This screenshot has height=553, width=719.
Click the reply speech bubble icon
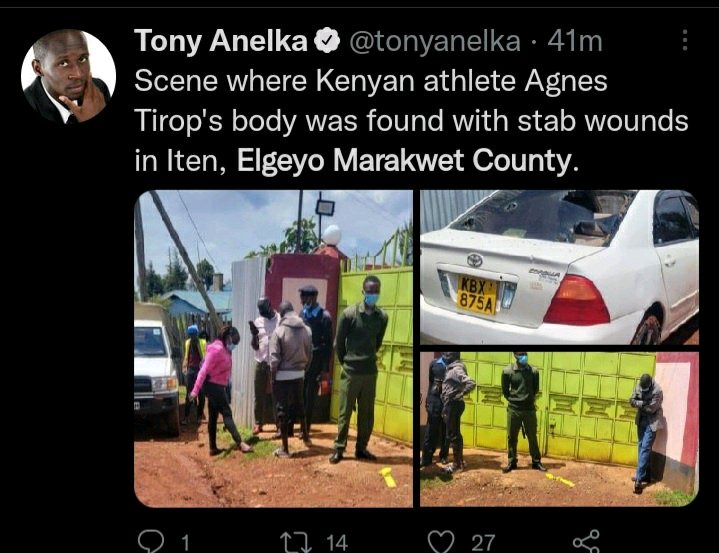pyautogui.click(x=151, y=541)
